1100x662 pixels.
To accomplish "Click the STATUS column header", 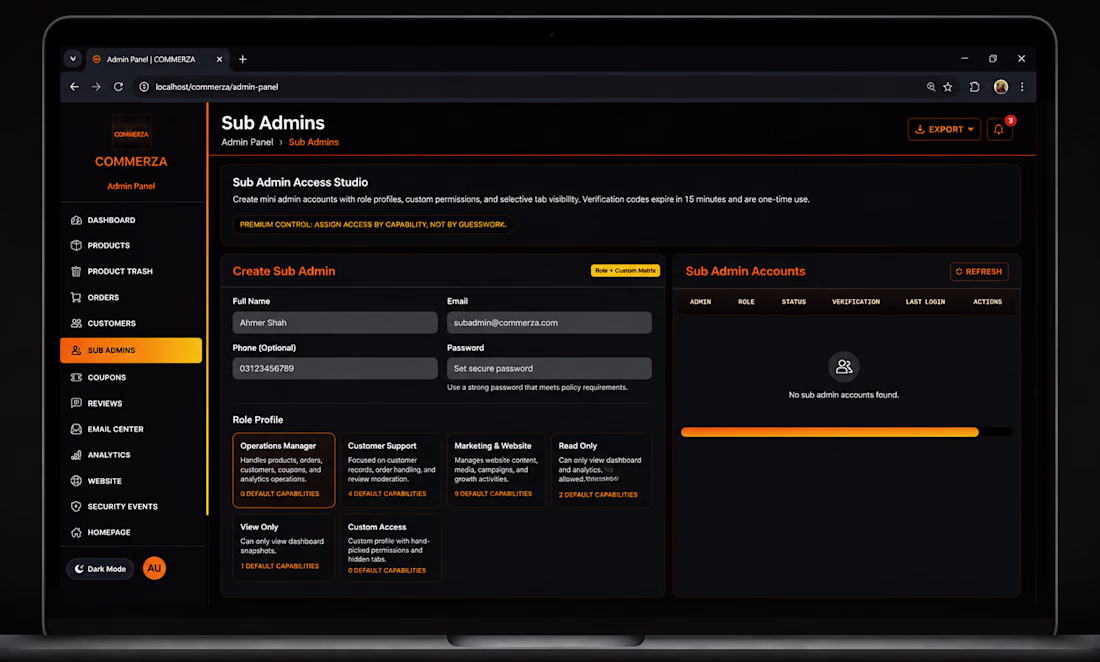I will pos(793,302).
